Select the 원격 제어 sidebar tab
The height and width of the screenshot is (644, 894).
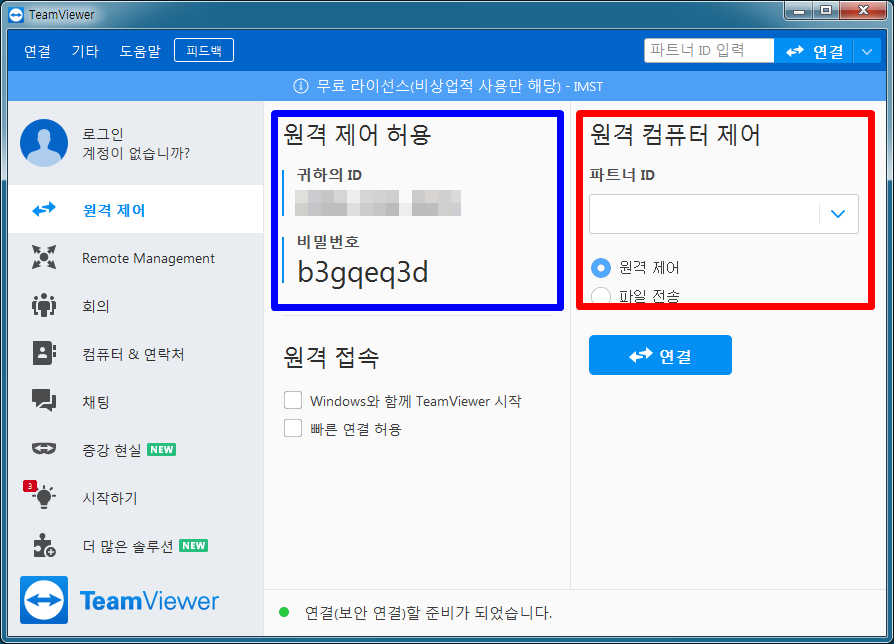pyautogui.click(x=136, y=209)
